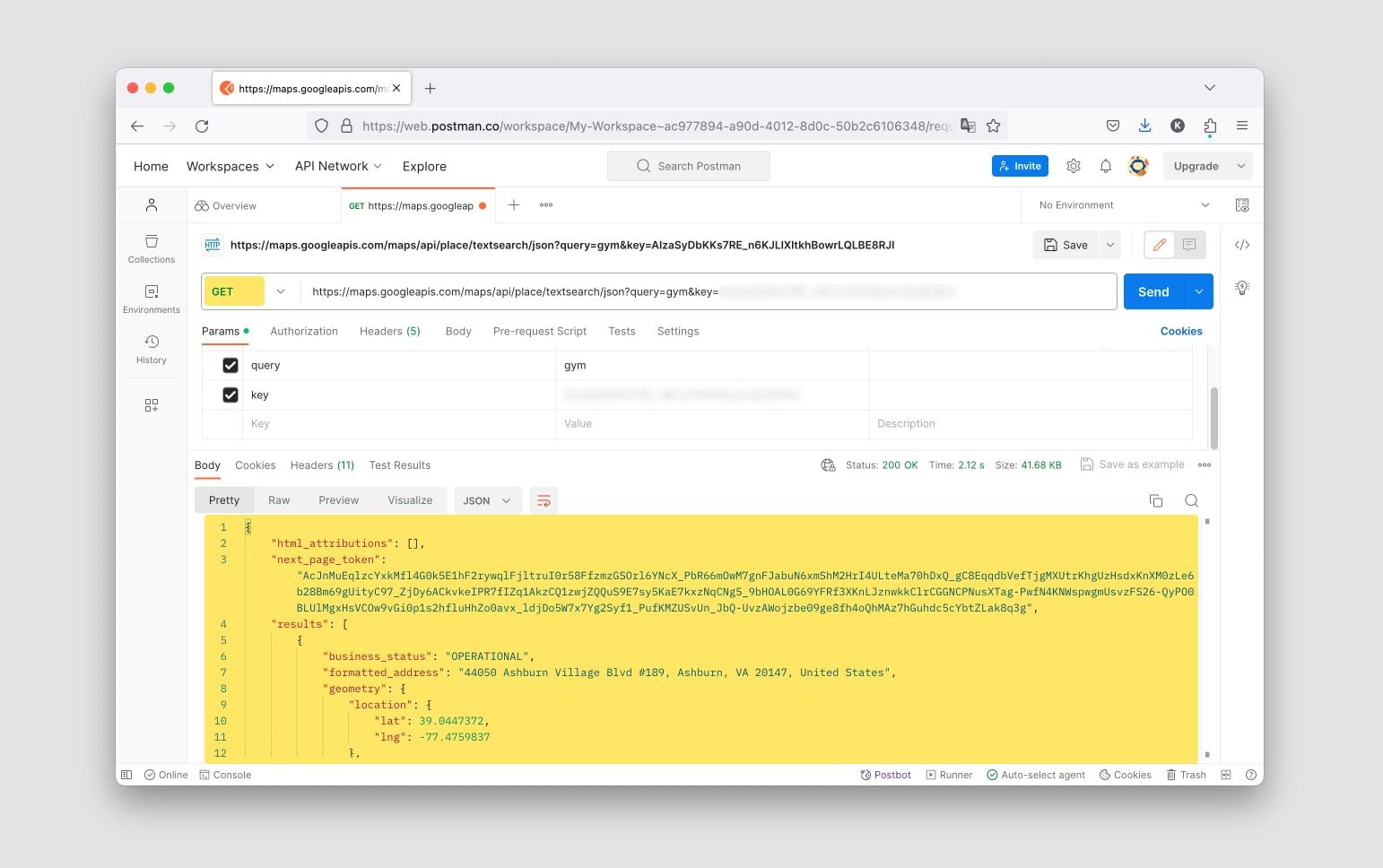This screenshot has height=868, width=1383.
Task: Click the Invite button
Action: point(1020,166)
